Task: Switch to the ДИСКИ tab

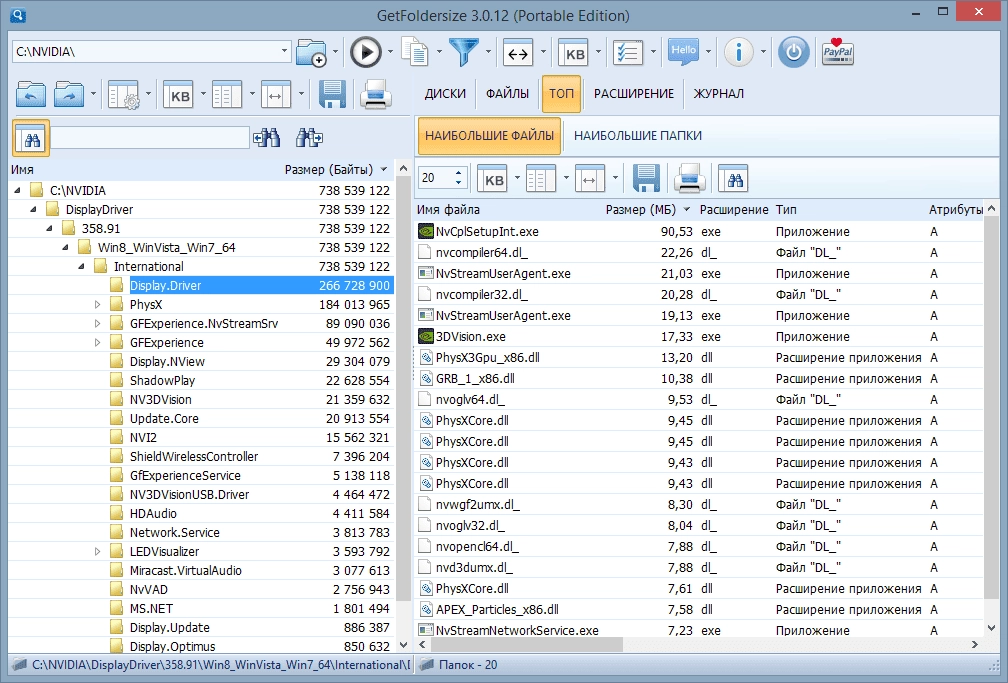Action: (445, 94)
